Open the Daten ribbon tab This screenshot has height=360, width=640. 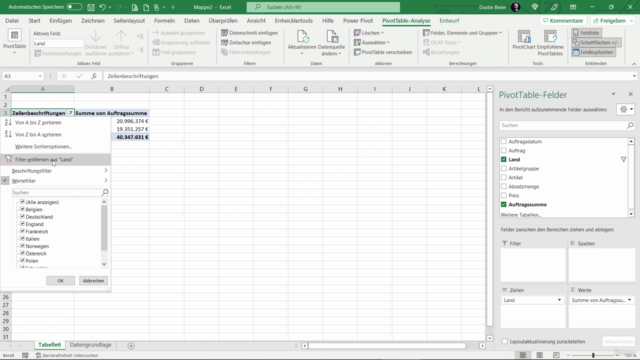[191, 20]
